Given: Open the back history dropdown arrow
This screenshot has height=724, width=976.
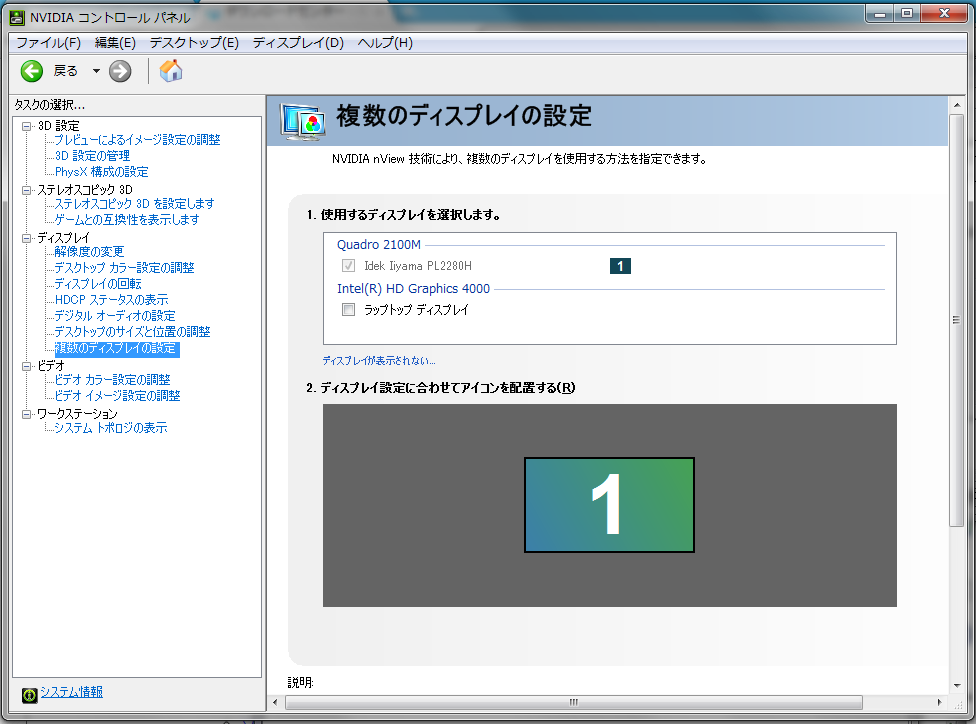Looking at the screenshot, I should (x=96, y=71).
